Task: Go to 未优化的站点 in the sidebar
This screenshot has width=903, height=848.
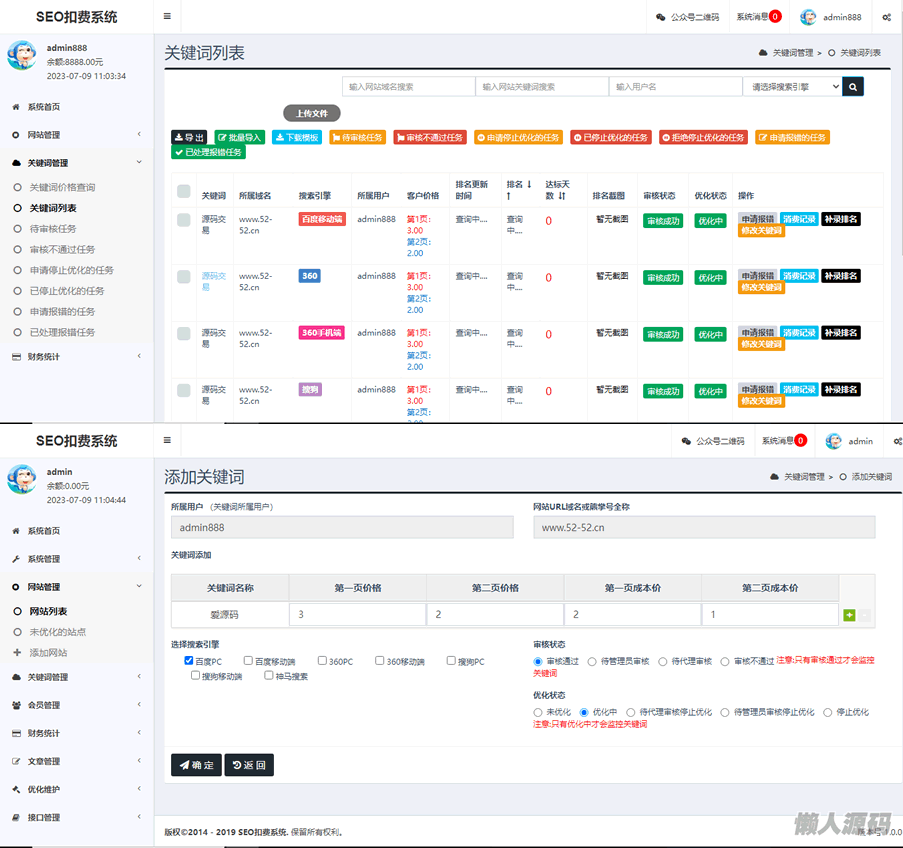Action: point(57,632)
